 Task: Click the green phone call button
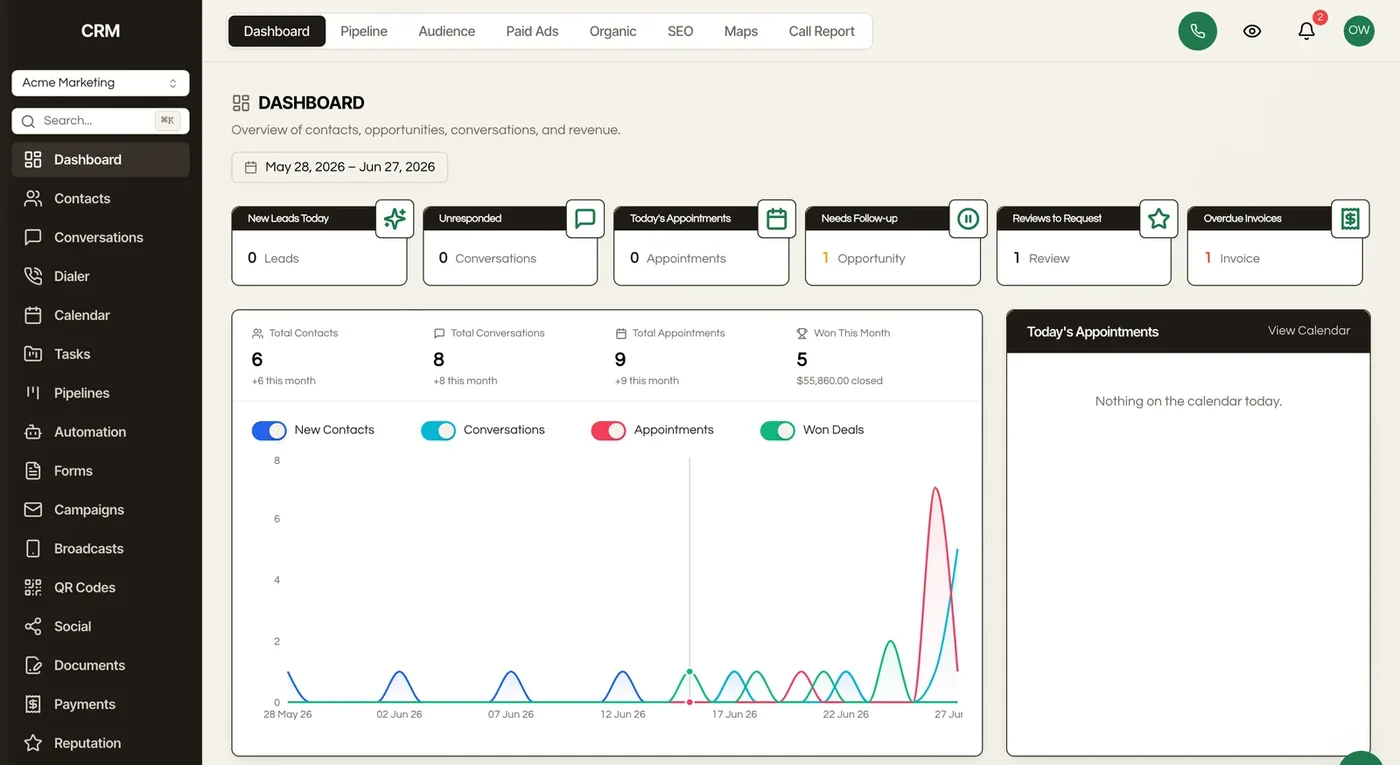1197,31
